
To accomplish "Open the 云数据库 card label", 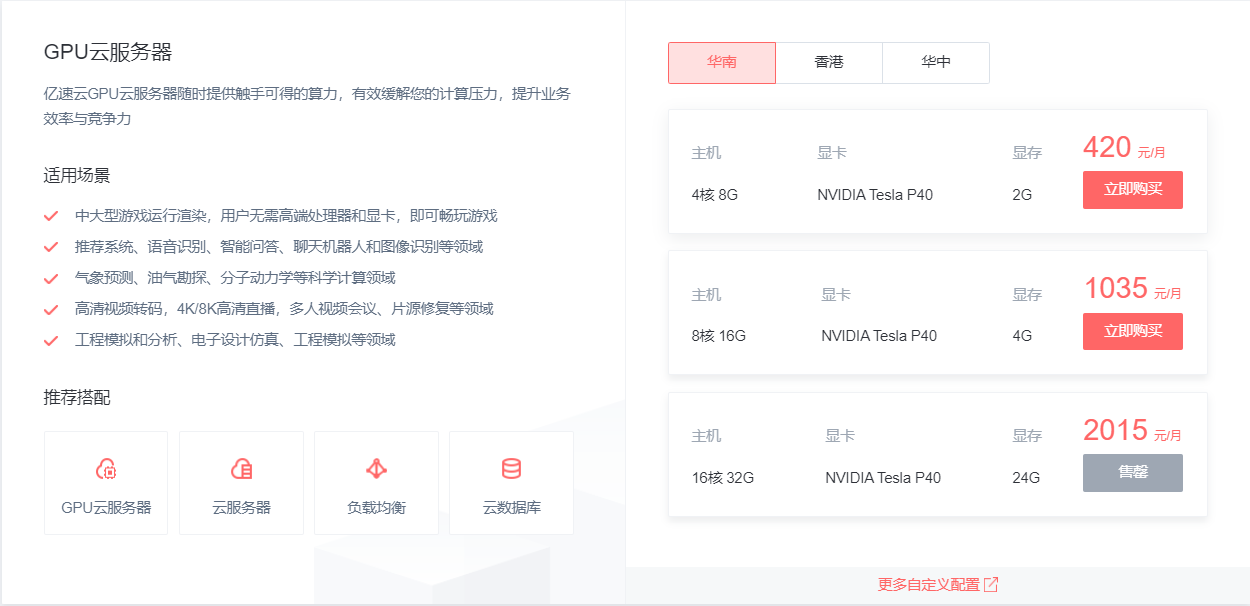I will (511, 507).
